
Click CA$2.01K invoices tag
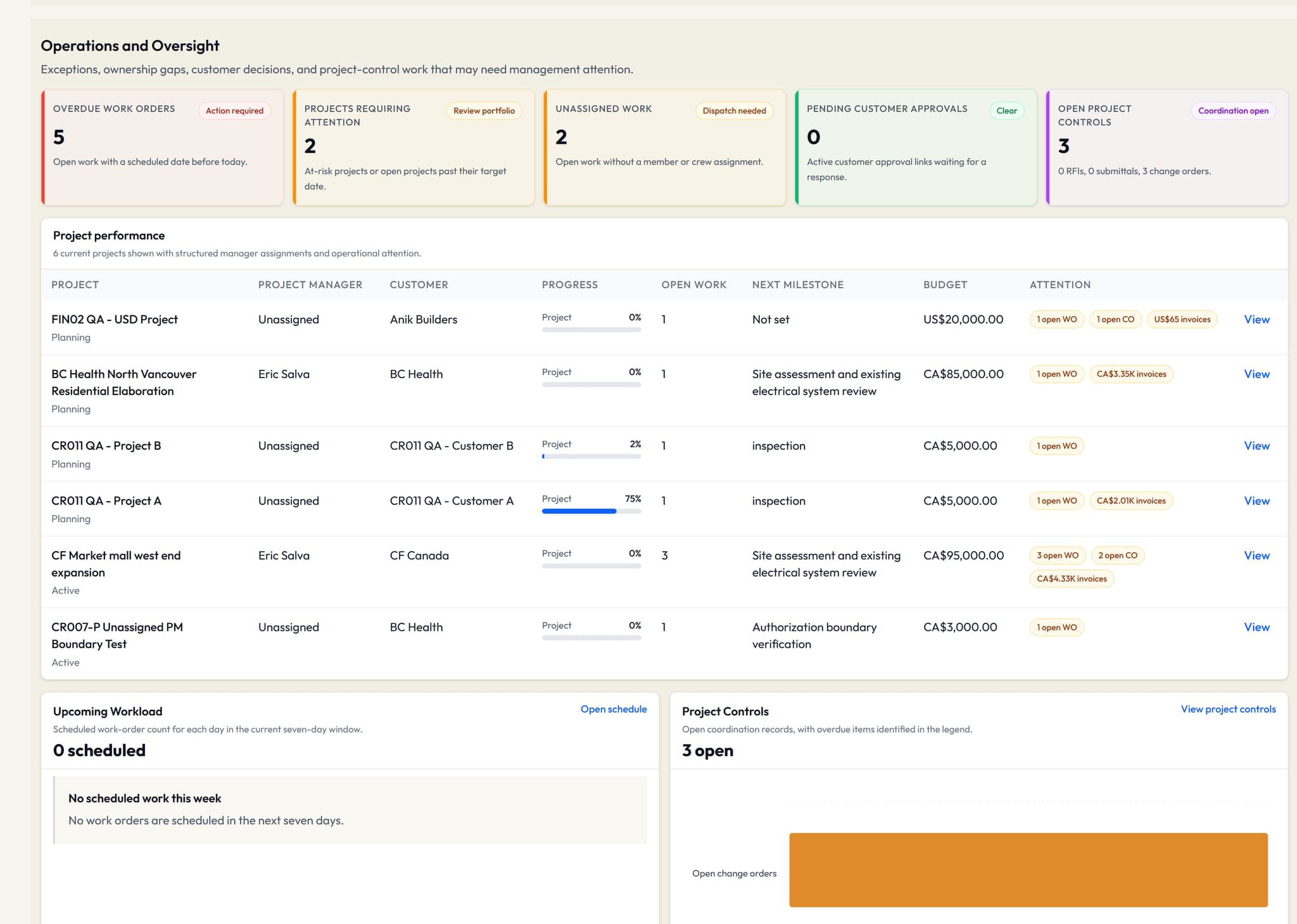[x=1131, y=501]
